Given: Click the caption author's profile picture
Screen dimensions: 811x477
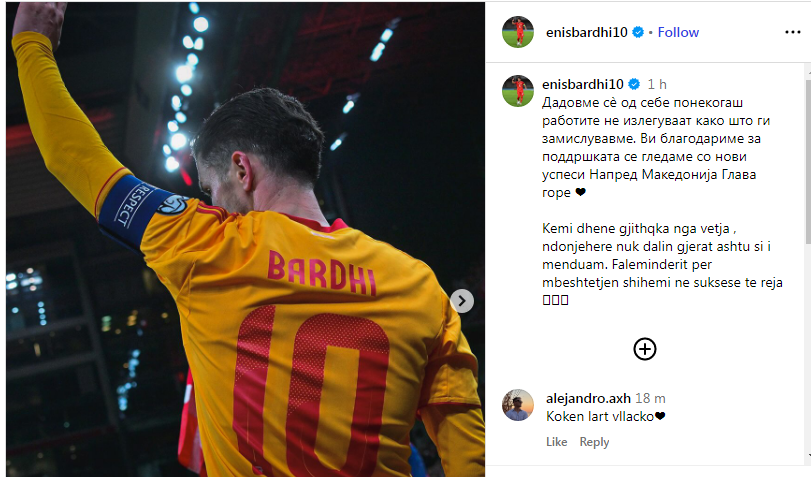Looking at the screenshot, I should (x=518, y=91).
